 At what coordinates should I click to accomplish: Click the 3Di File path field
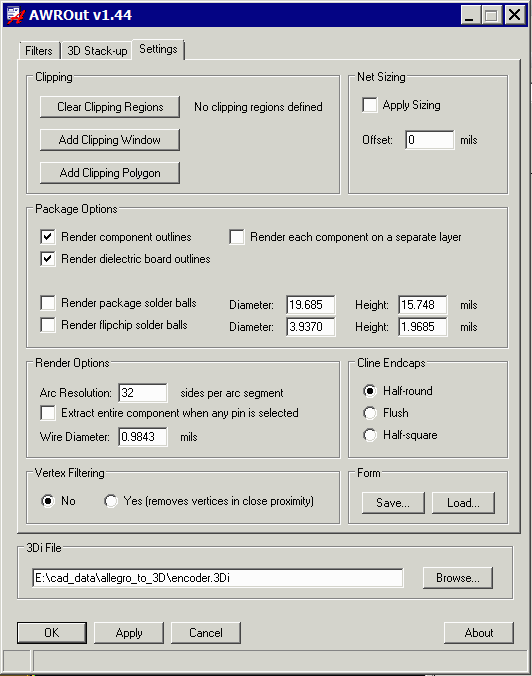[x=218, y=578]
